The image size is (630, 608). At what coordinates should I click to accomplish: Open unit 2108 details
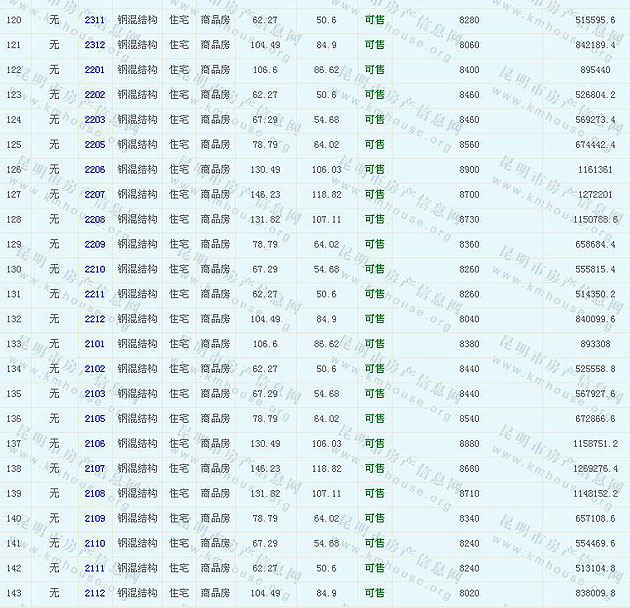(94, 493)
